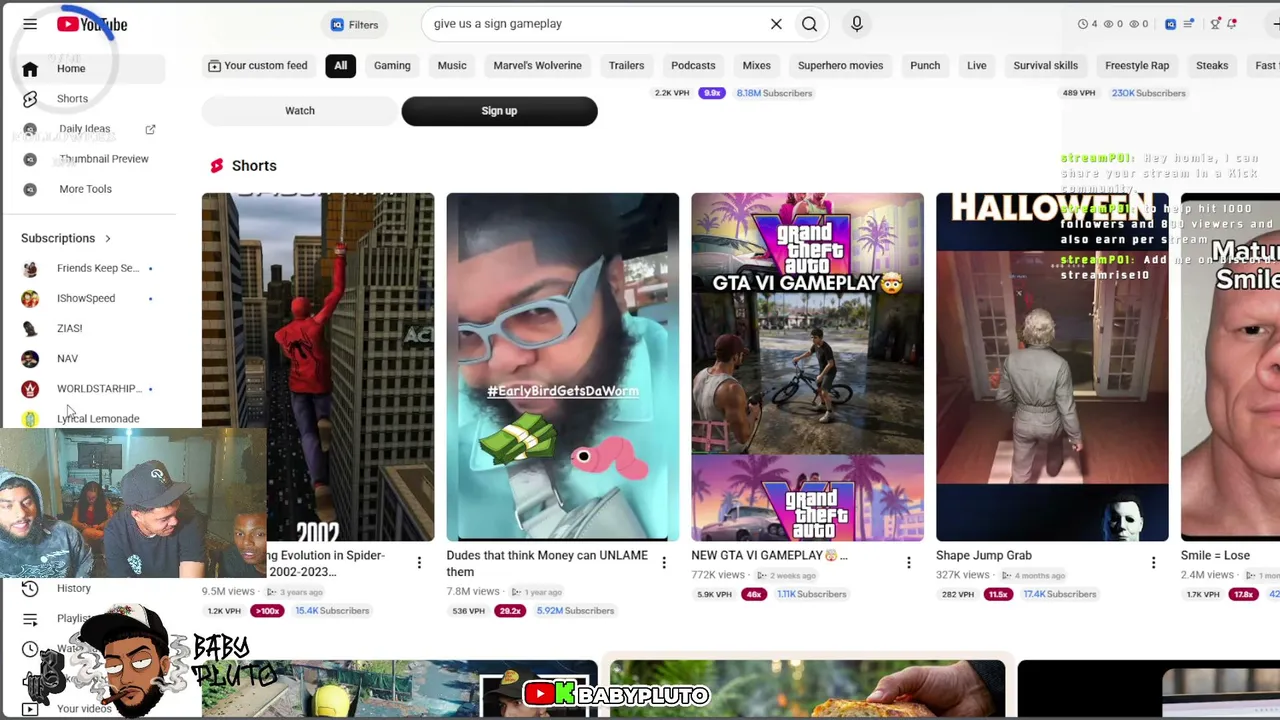Open the ZIAS! channel avatar
The width and height of the screenshot is (1280, 720).
(30, 328)
